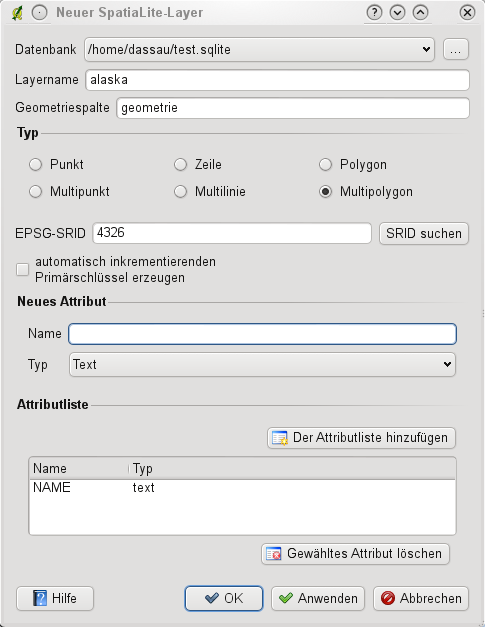Delete attribute via Gewähltes Attribut löschen
485x627 pixels.
355,554
